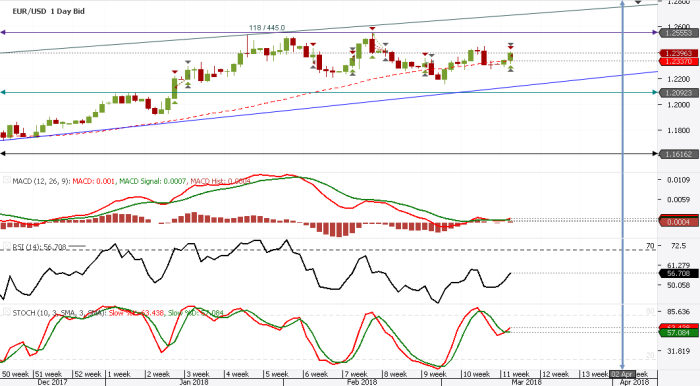Select the blue vertical line on chart
Screen dimensions: 700x386
point(623,187)
